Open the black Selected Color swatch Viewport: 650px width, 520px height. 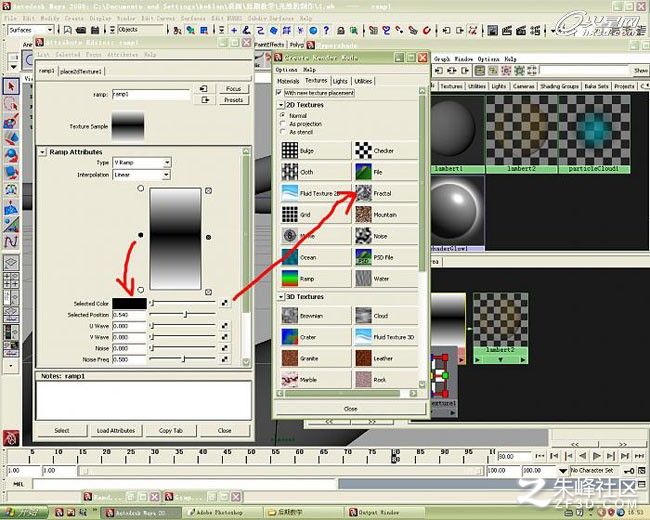pyautogui.click(x=129, y=304)
